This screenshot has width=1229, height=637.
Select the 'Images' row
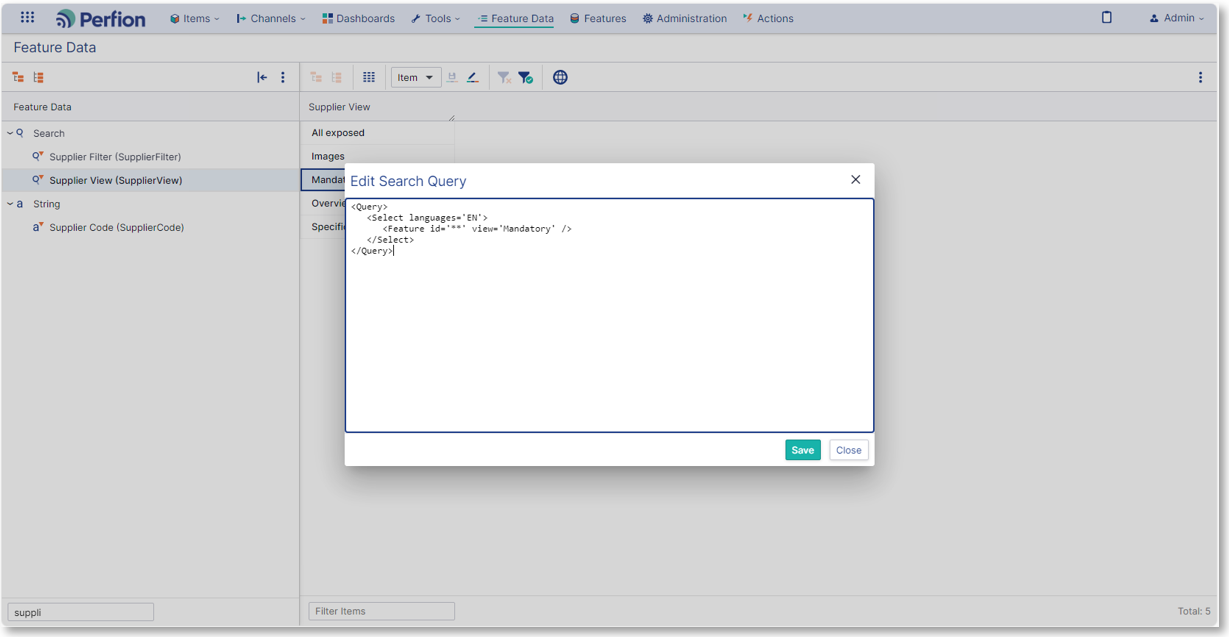click(x=377, y=156)
